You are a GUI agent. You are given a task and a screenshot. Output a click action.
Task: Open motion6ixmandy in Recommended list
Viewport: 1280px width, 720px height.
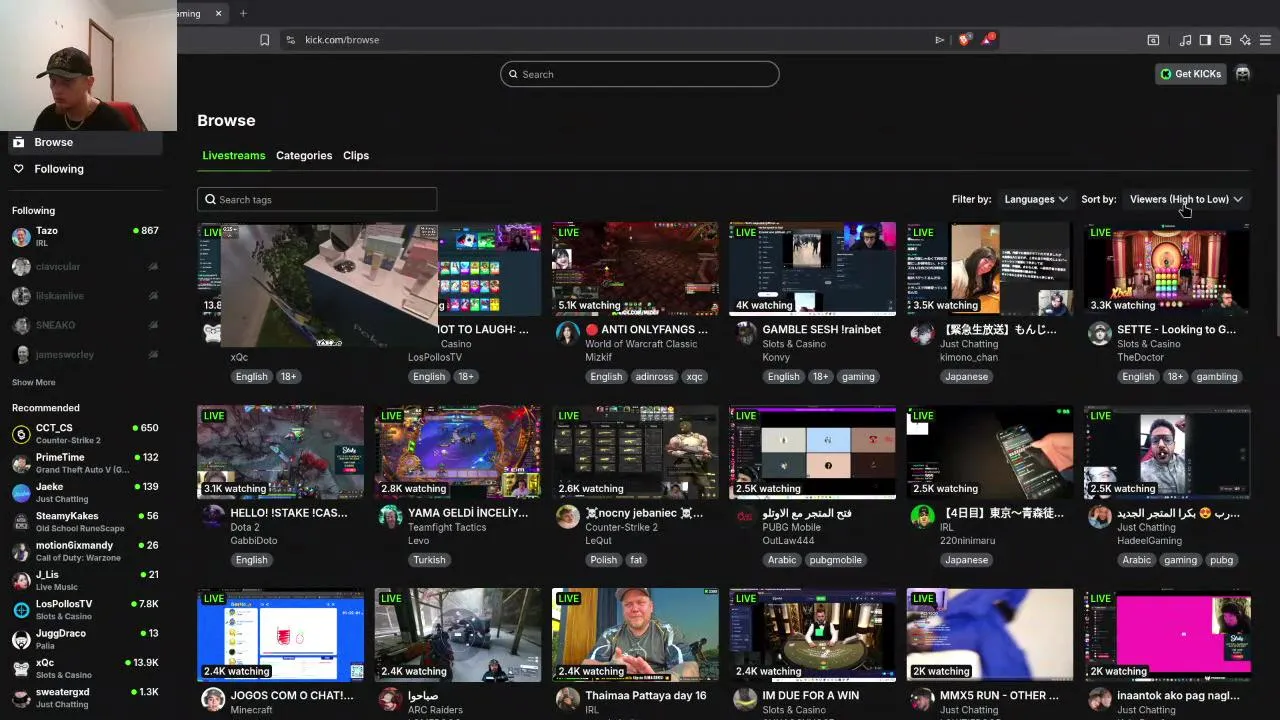tap(85, 551)
